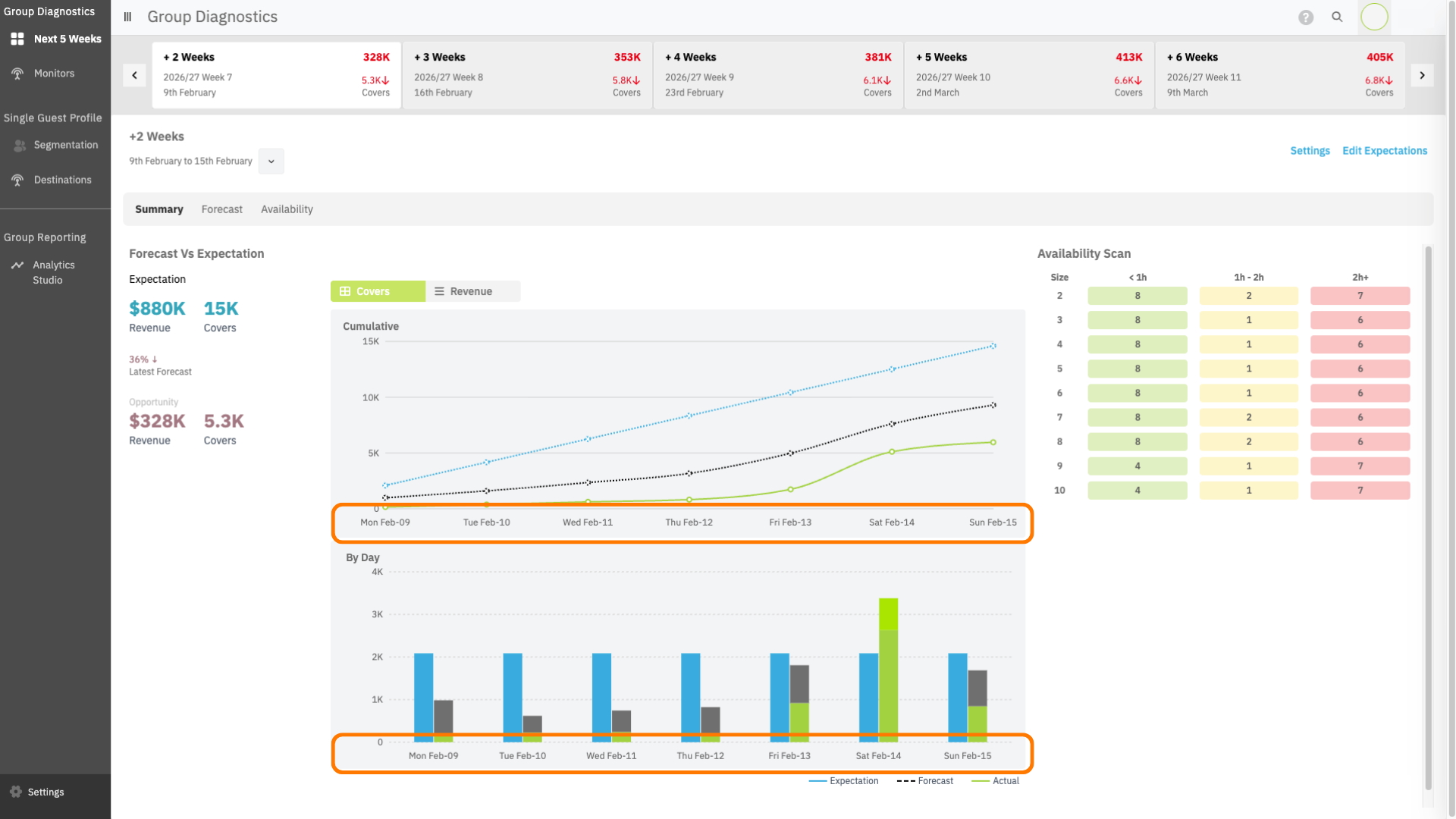Open the help question mark icon
The width and height of the screenshot is (1456, 819).
coord(1305,17)
